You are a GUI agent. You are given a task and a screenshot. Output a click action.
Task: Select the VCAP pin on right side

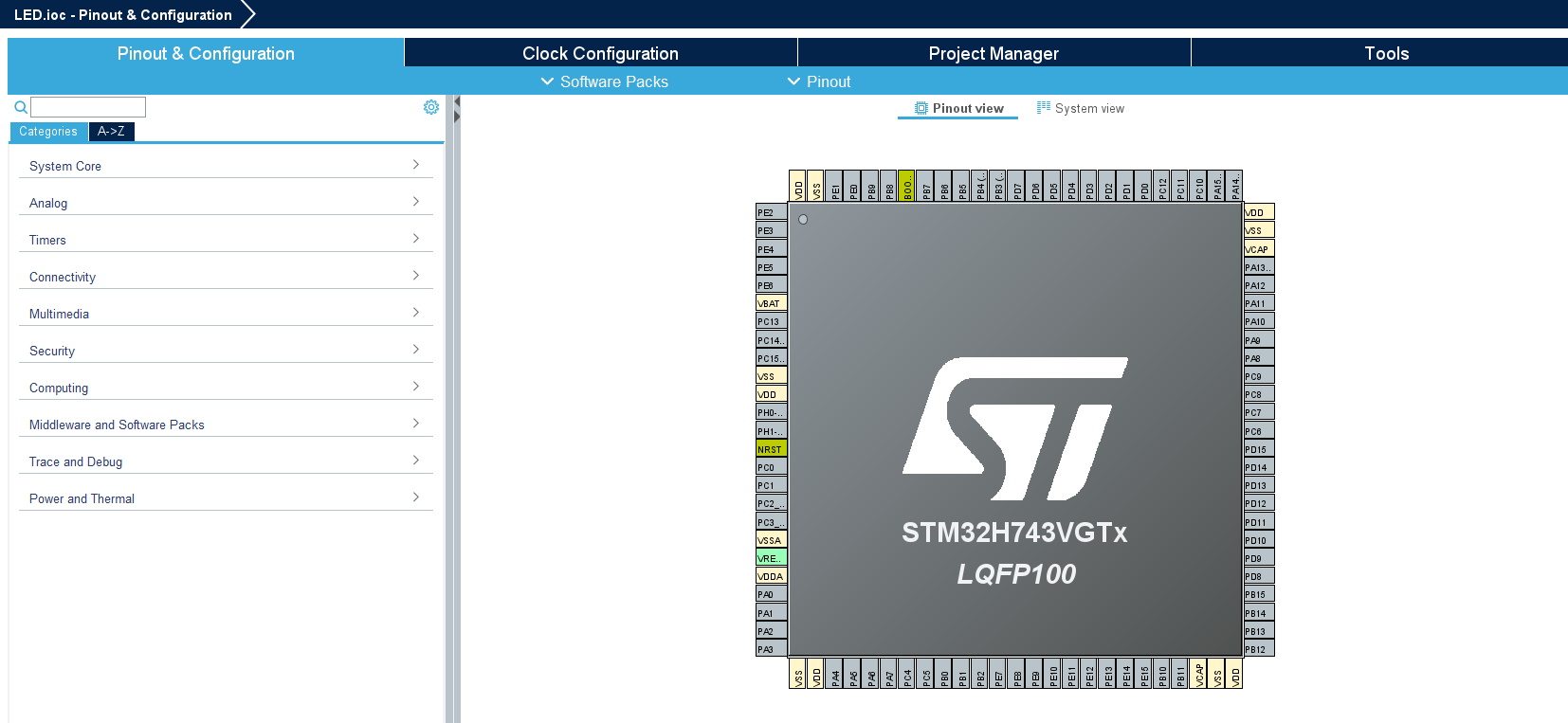click(x=1259, y=249)
